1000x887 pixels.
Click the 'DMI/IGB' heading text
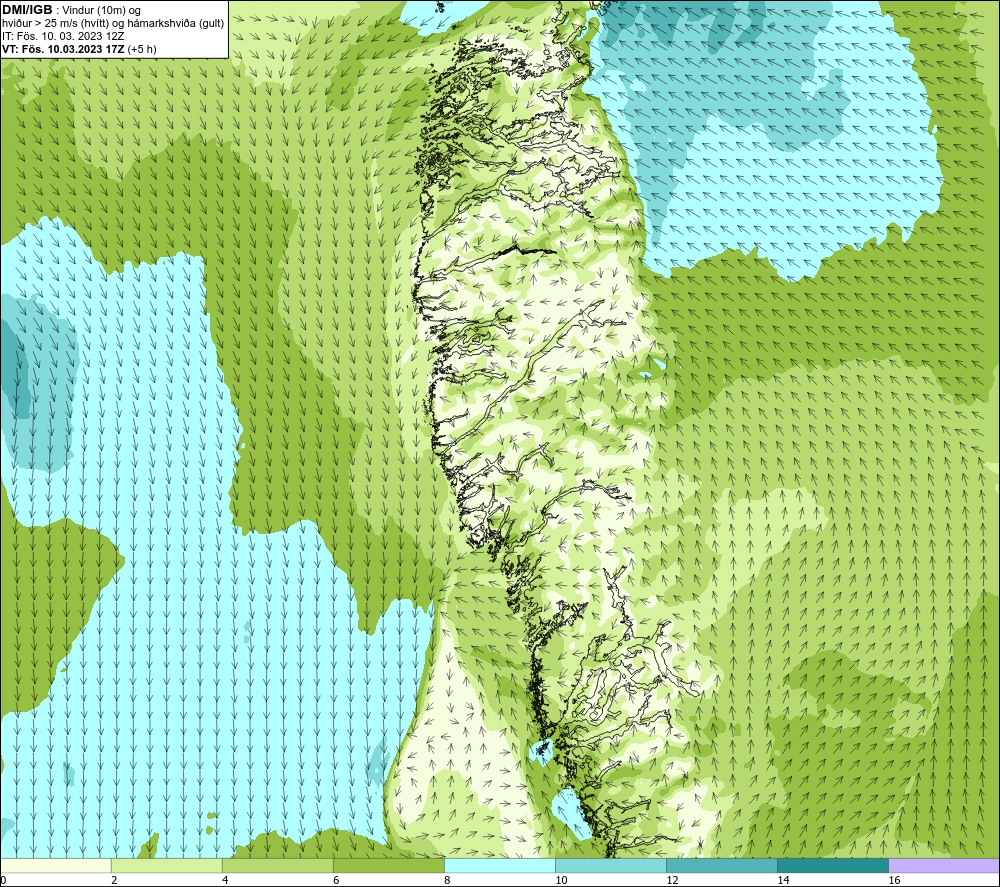click(x=27, y=10)
